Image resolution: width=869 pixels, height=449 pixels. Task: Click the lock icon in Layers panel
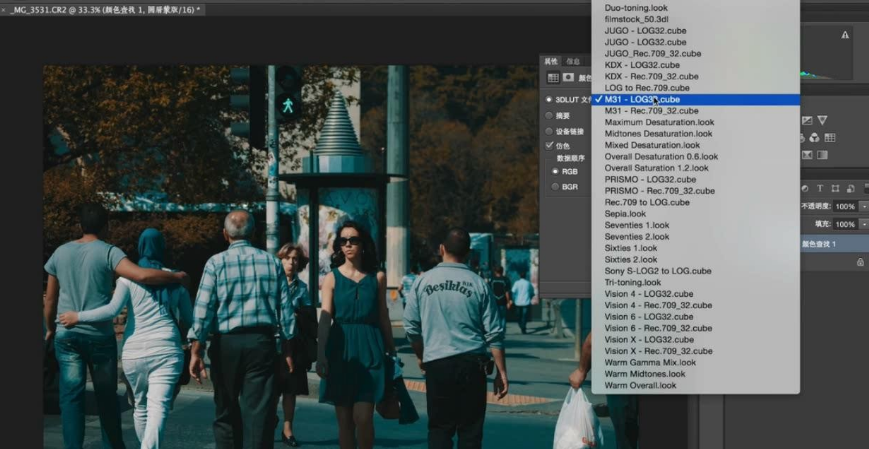(860, 262)
